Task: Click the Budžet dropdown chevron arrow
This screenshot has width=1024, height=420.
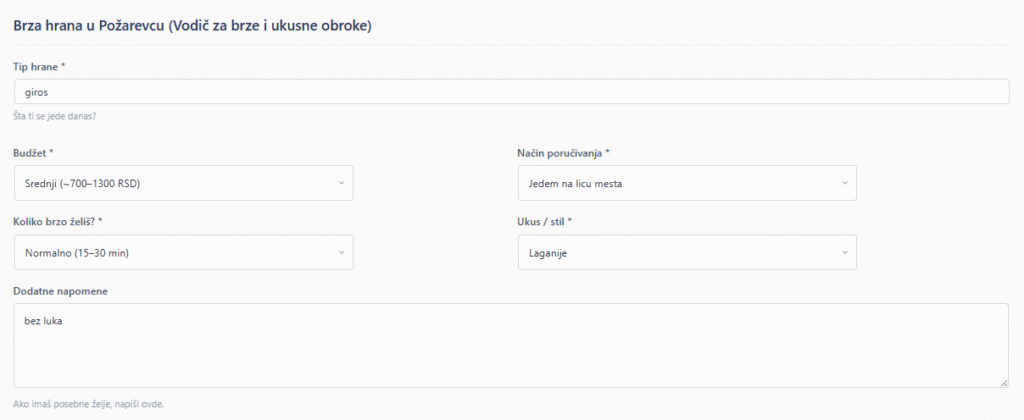Action: pyautogui.click(x=341, y=183)
